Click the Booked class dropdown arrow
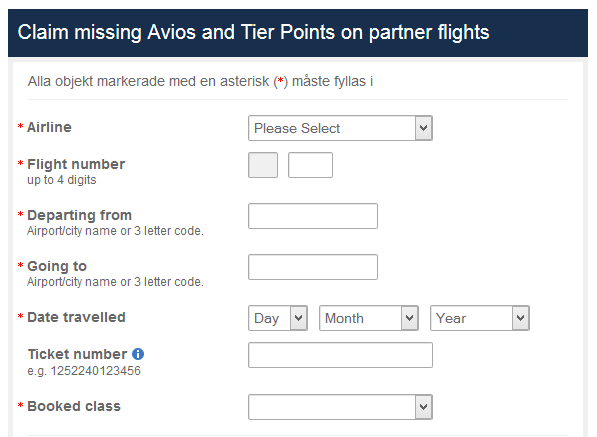Viewport: 597px width, 437px height. point(423,407)
